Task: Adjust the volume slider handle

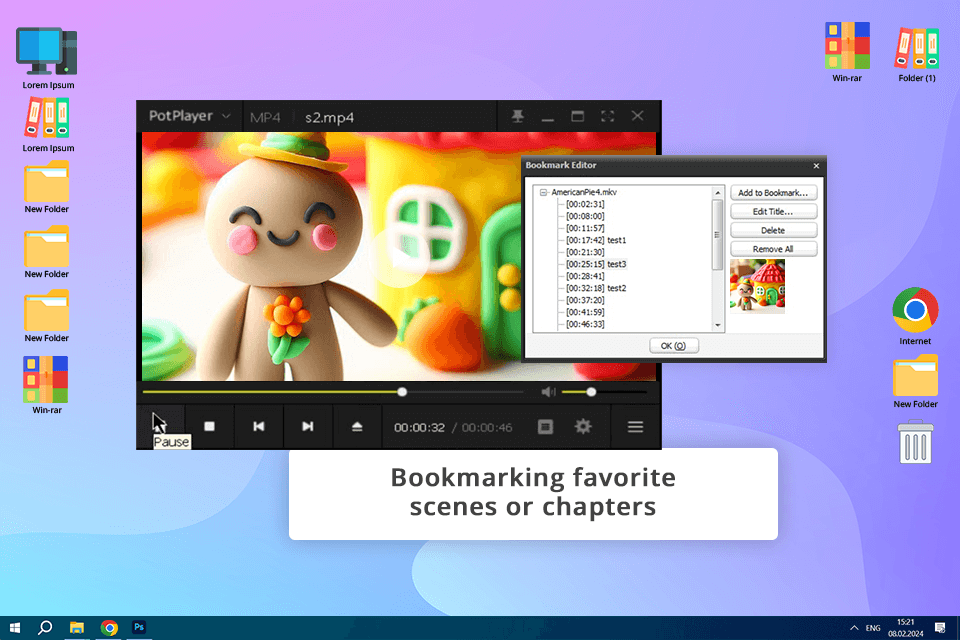Action: 591,392
